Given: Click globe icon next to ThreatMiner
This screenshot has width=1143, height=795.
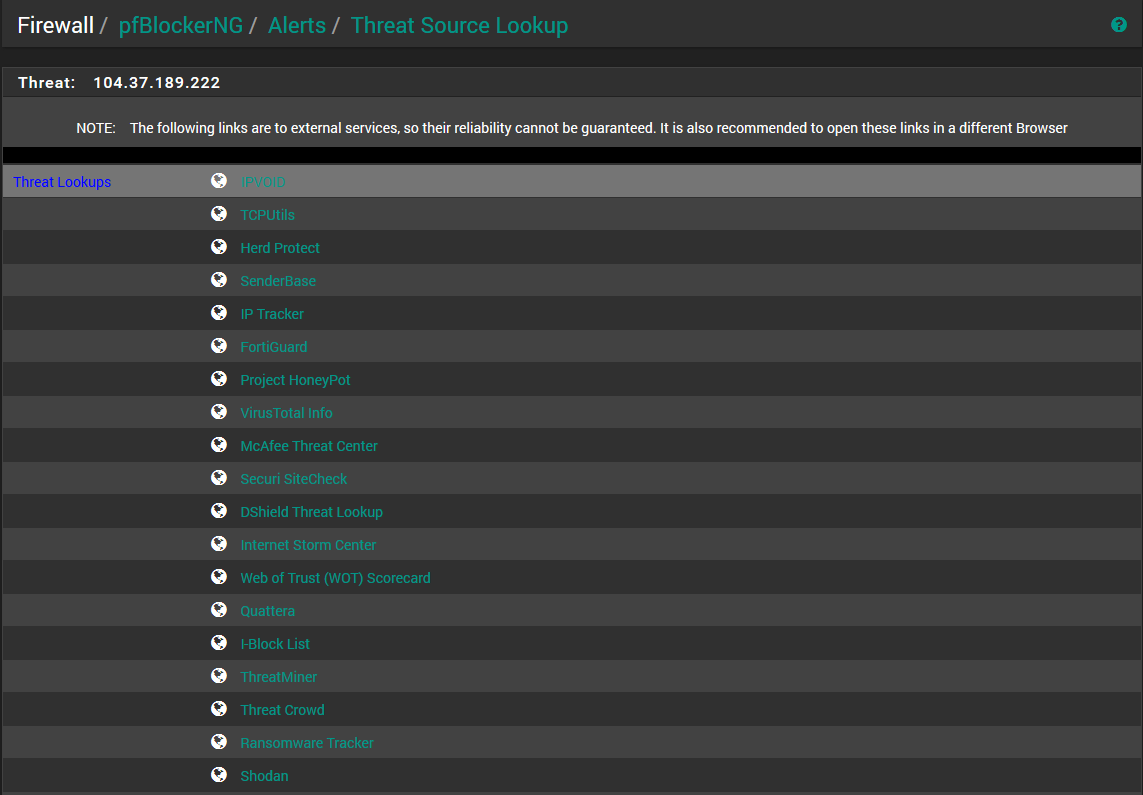Looking at the screenshot, I should pos(219,676).
